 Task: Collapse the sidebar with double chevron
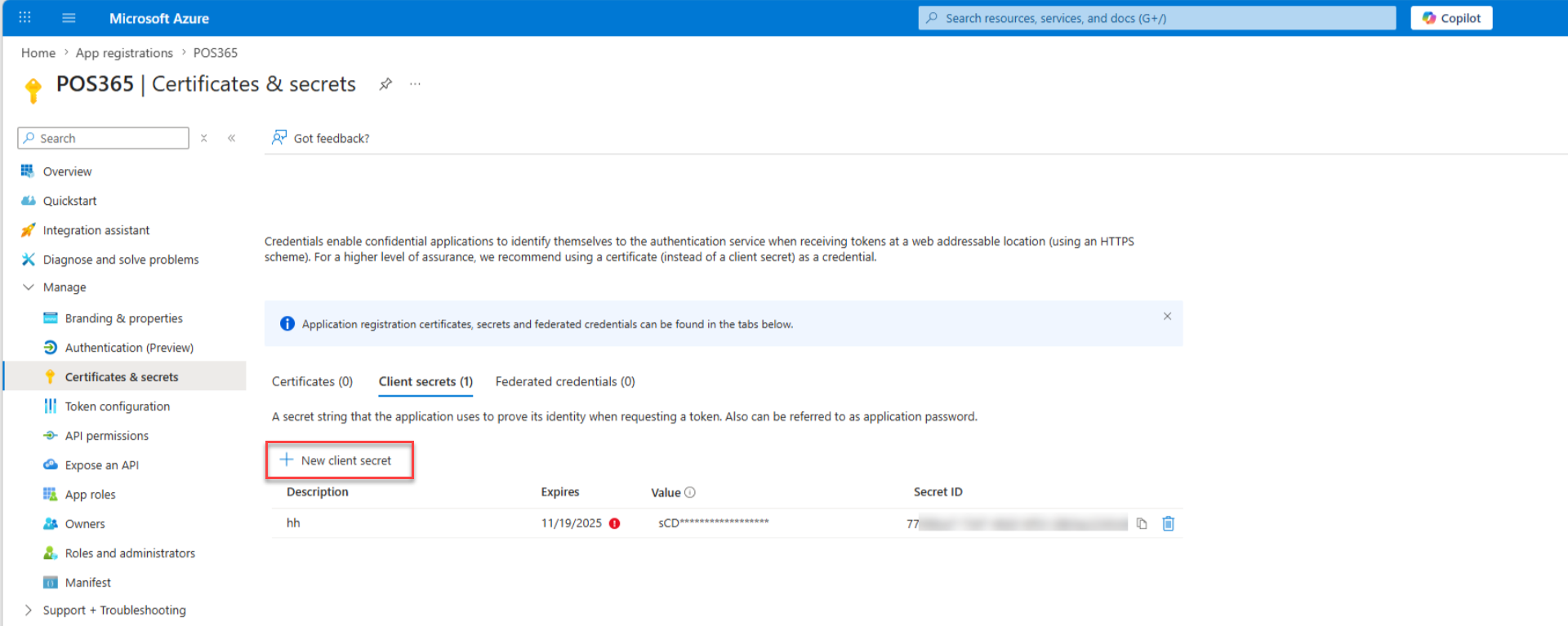point(232,138)
